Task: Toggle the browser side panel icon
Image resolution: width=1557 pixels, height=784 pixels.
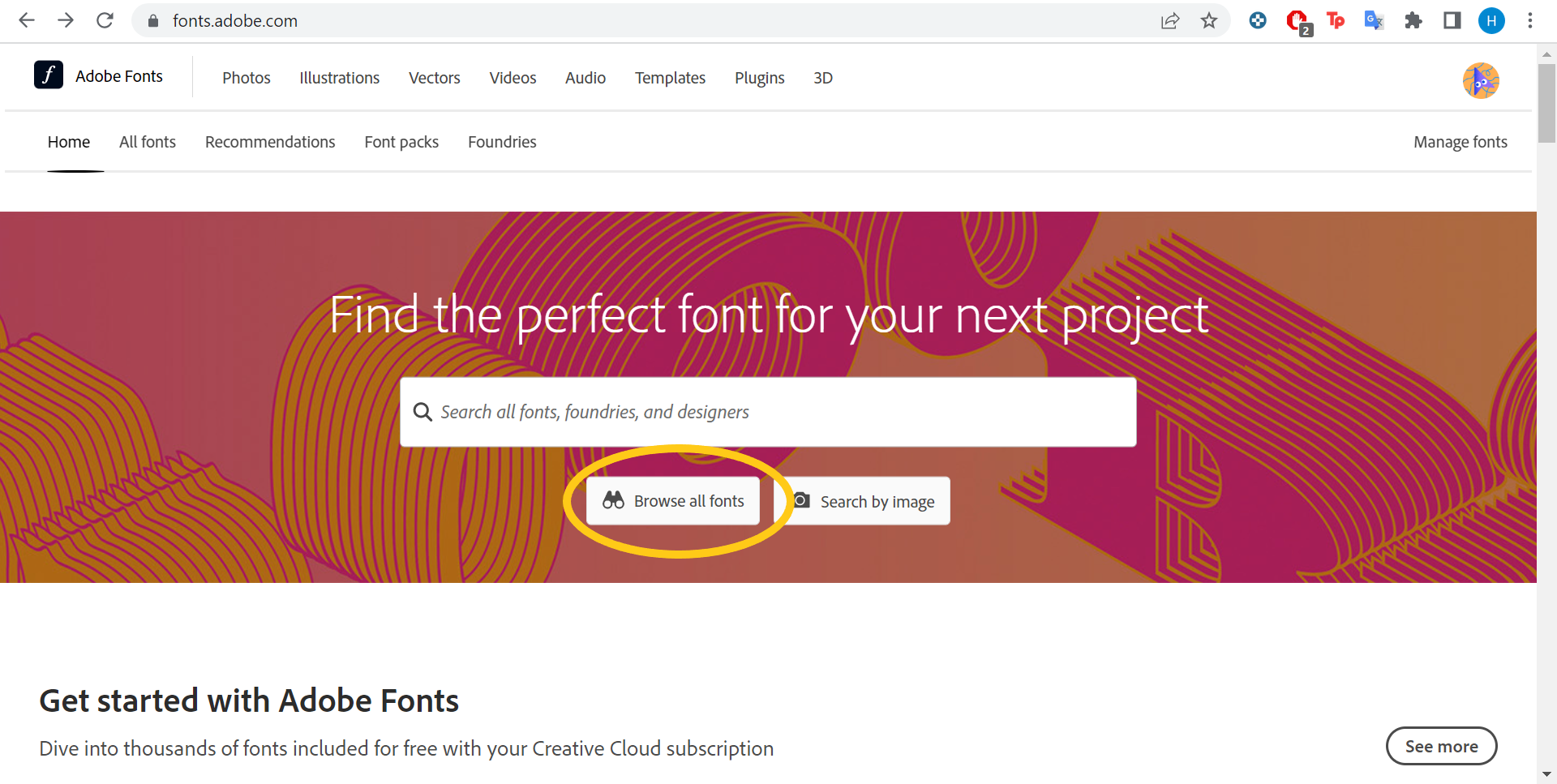Action: [1452, 21]
